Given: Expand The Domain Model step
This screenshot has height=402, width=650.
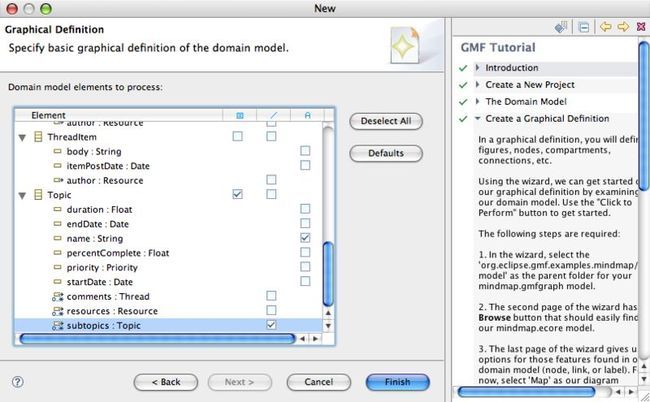Looking at the screenshot, I should click(x=478, y=102).
